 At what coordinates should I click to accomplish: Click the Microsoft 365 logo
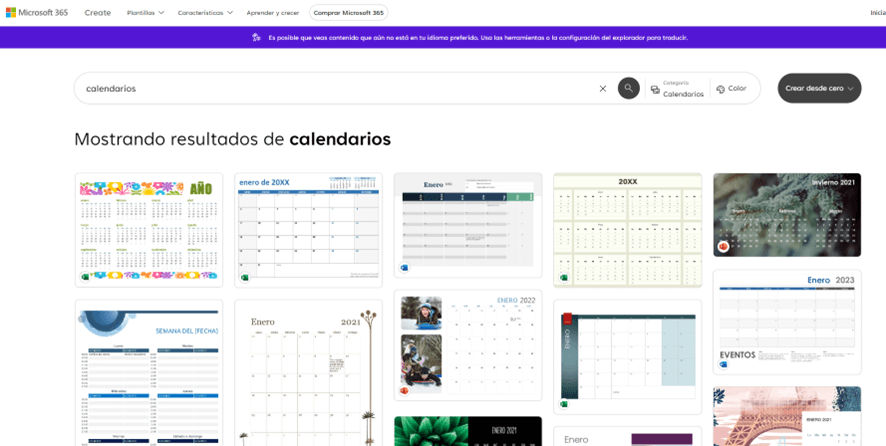pos(37,12)
